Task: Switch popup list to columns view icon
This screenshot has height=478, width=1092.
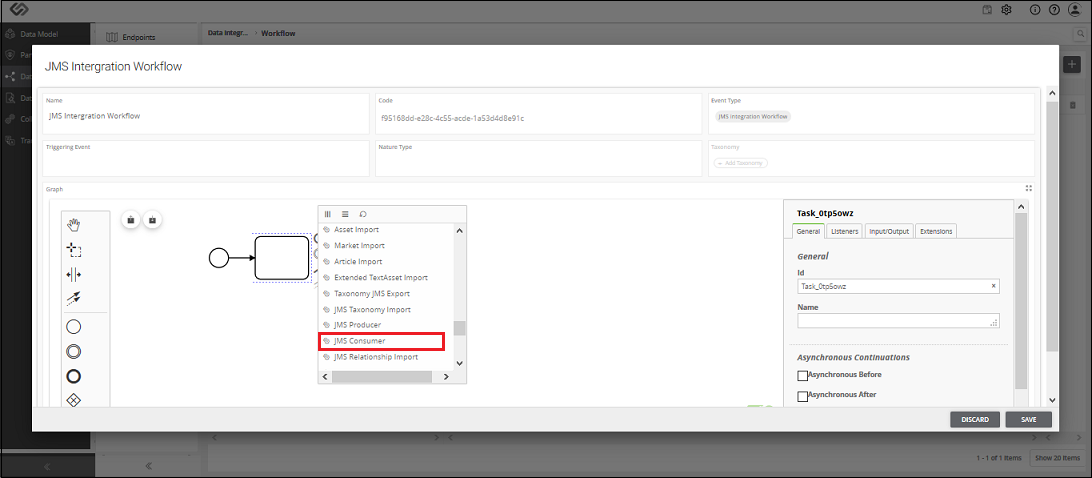Action: pyautogui.click(x=327, y=214)
